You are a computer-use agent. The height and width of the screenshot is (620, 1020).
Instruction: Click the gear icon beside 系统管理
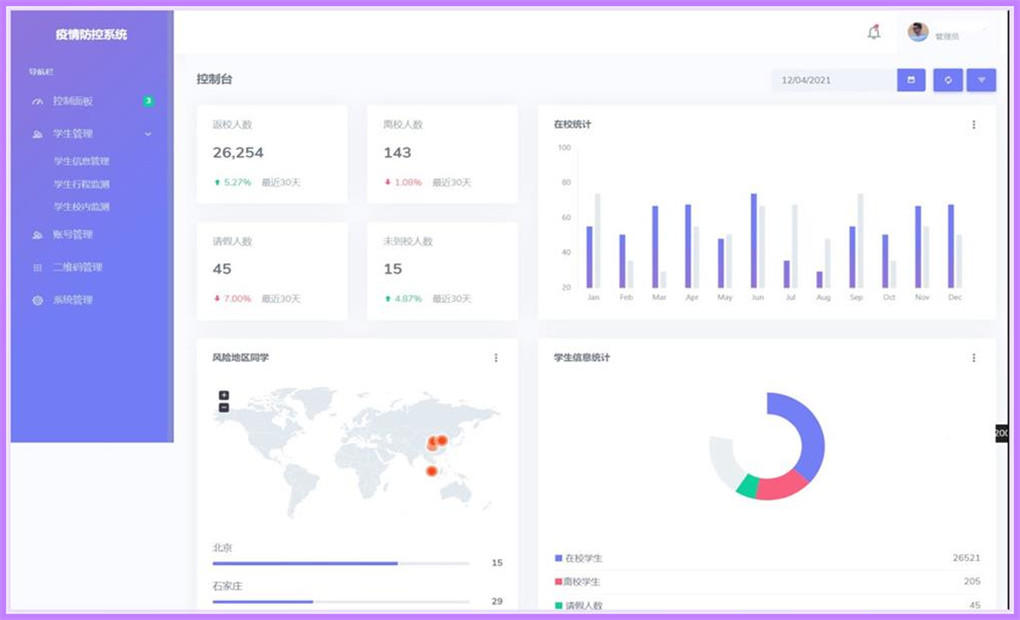pyautogui.click(x=37, y=300)
